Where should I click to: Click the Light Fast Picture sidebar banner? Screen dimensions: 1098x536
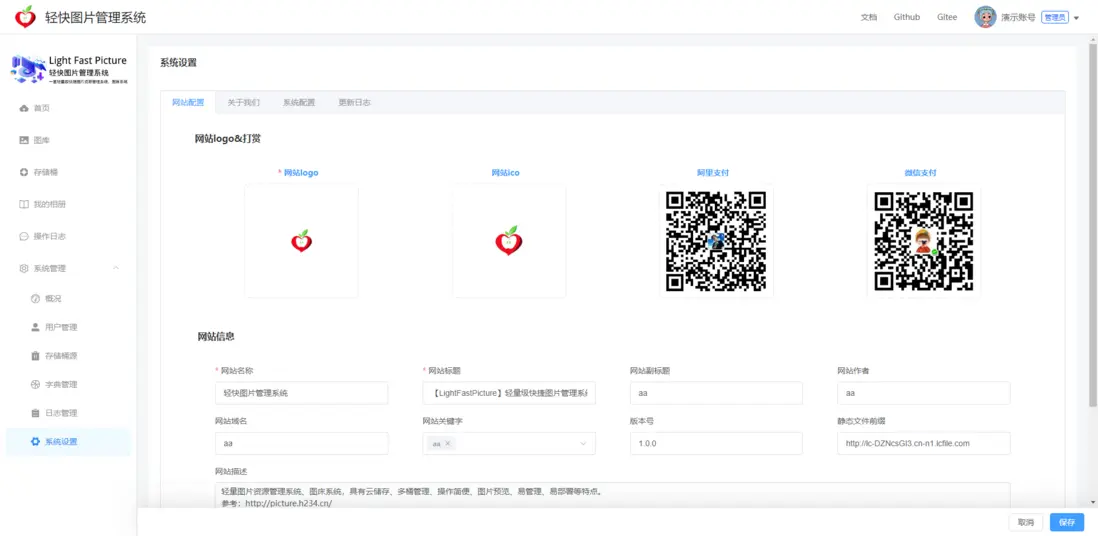click(x=69, y=69)
